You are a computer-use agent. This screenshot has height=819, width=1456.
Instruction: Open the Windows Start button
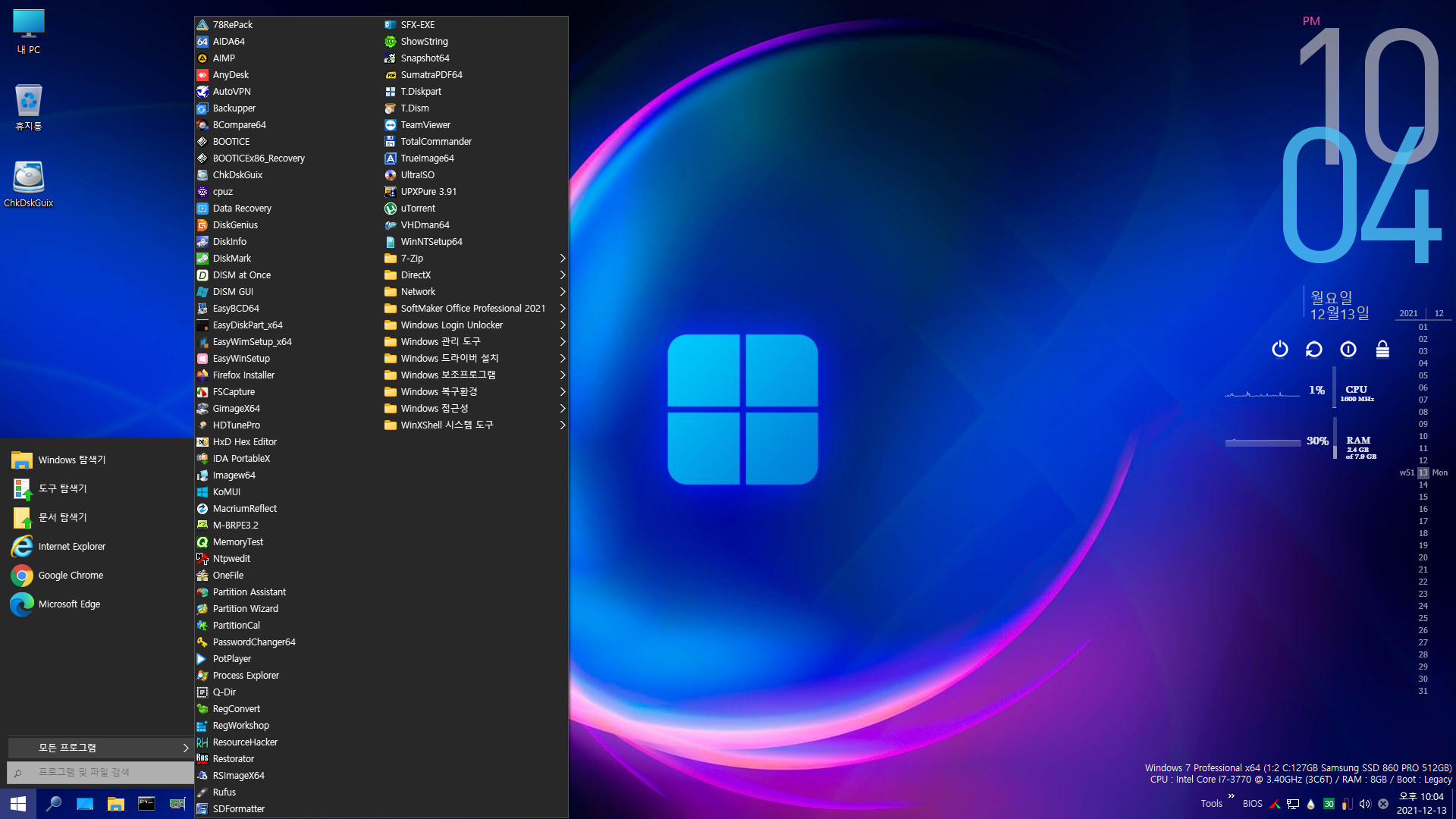18,804
